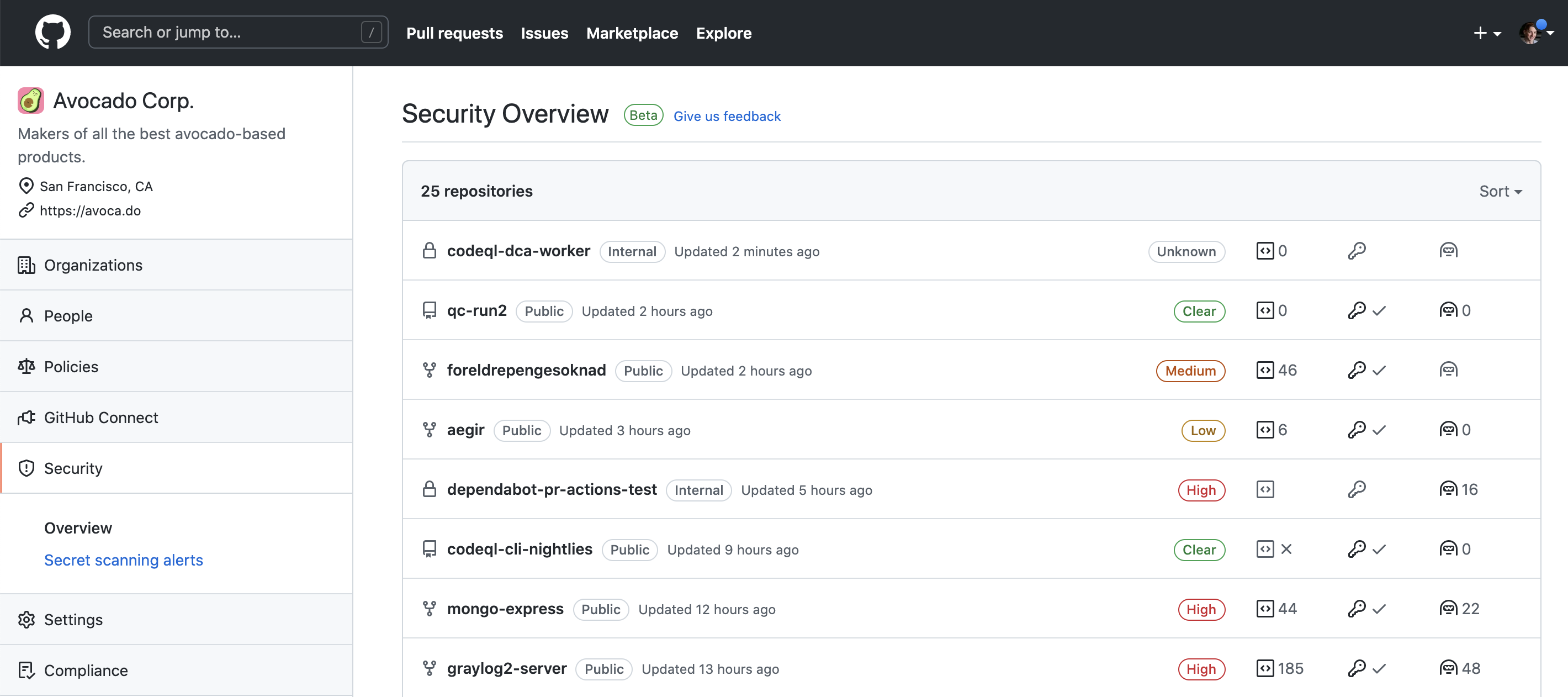Open the dependabot-pr-actions-test repository
The width and height of the screenshot is (1568, 697).
click(552, 489)
